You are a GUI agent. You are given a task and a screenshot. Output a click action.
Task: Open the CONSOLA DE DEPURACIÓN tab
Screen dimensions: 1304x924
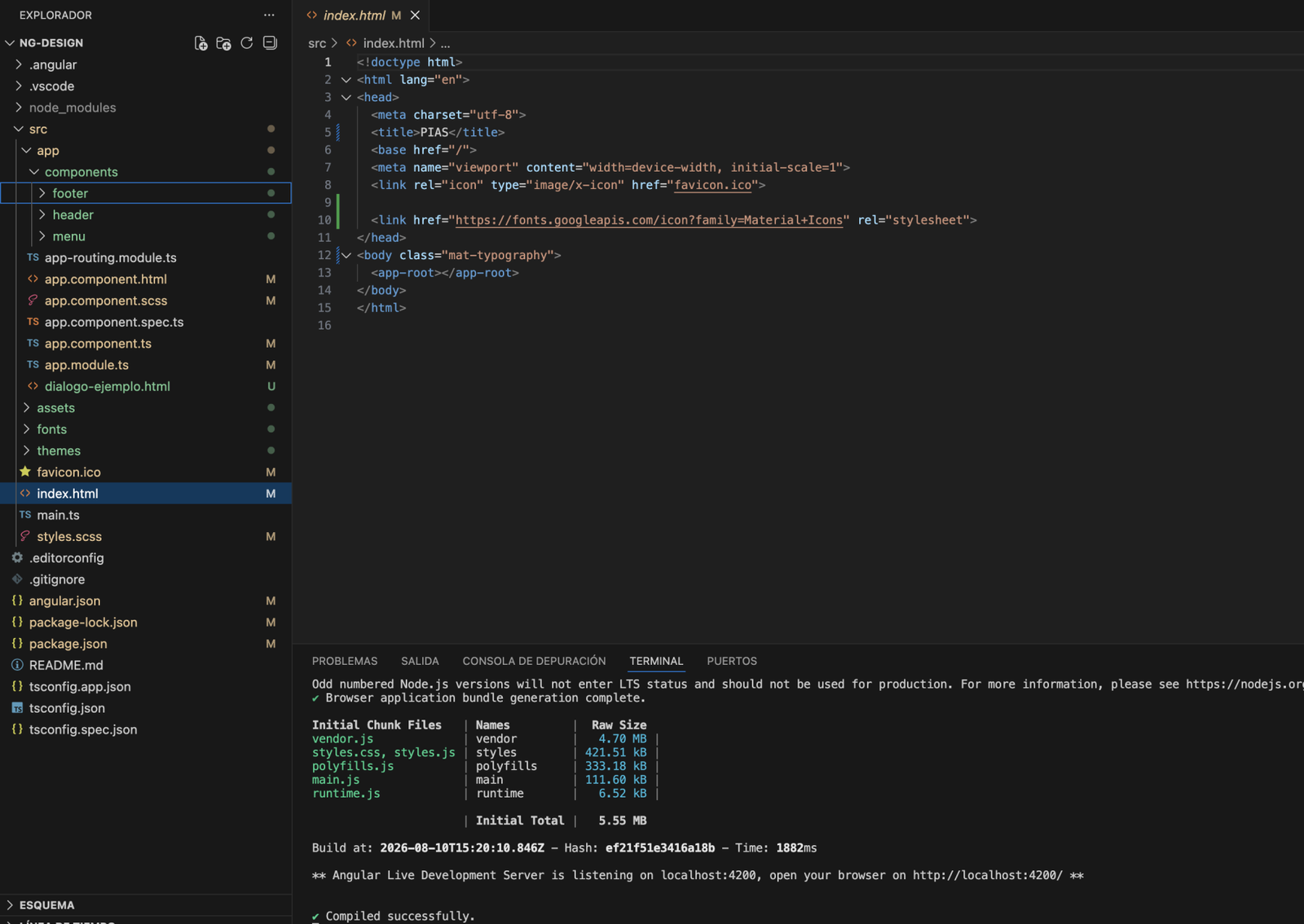click(534, 661)
